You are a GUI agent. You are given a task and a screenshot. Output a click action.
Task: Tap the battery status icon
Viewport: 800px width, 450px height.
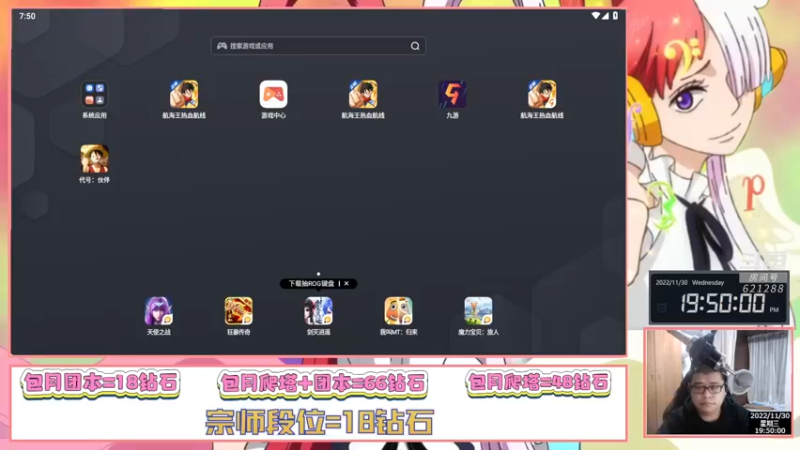pyautogui.click(x=615, y=16)
